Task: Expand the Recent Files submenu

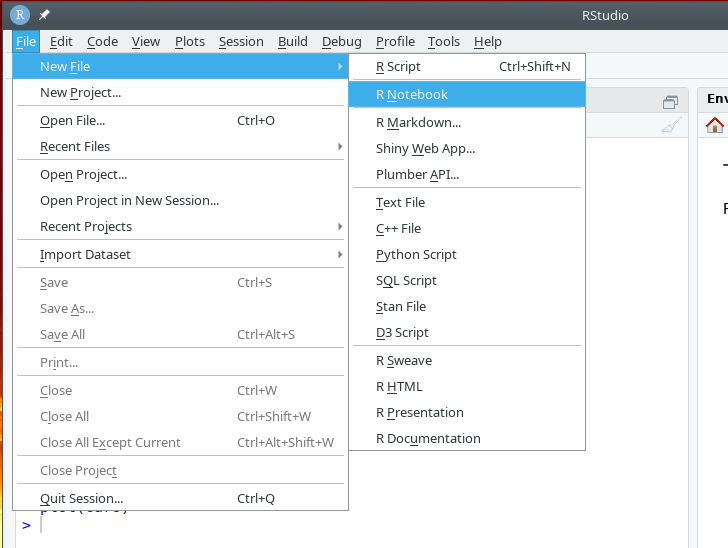Action: pyautogui.click(x=180, y=147)
